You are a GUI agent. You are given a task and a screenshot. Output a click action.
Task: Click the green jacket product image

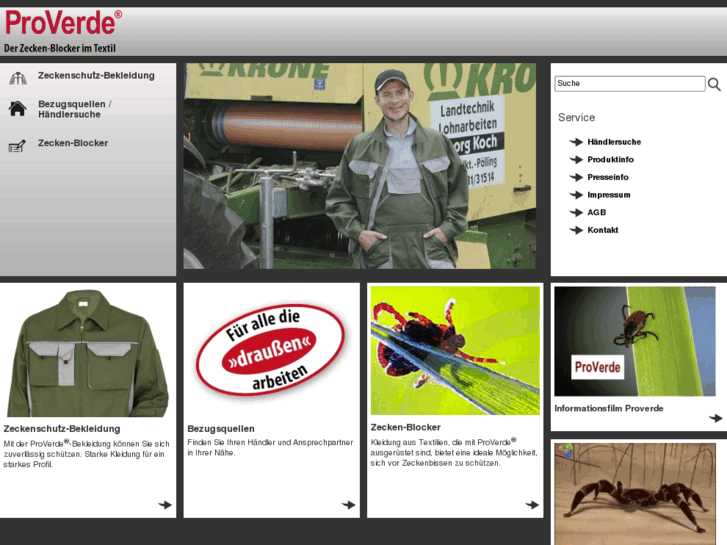pos(88,352)
